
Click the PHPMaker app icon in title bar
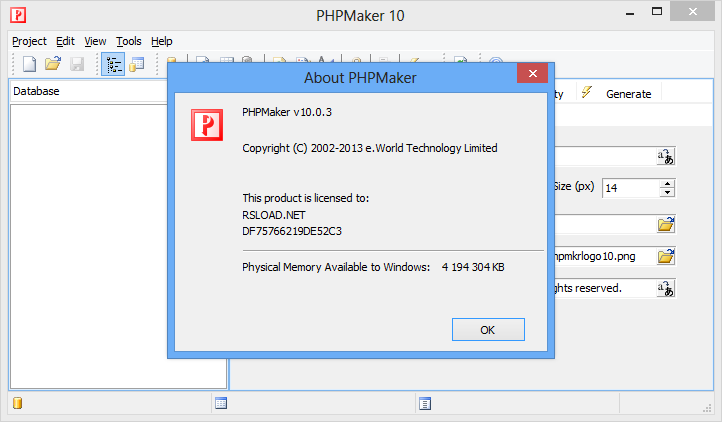18,15
